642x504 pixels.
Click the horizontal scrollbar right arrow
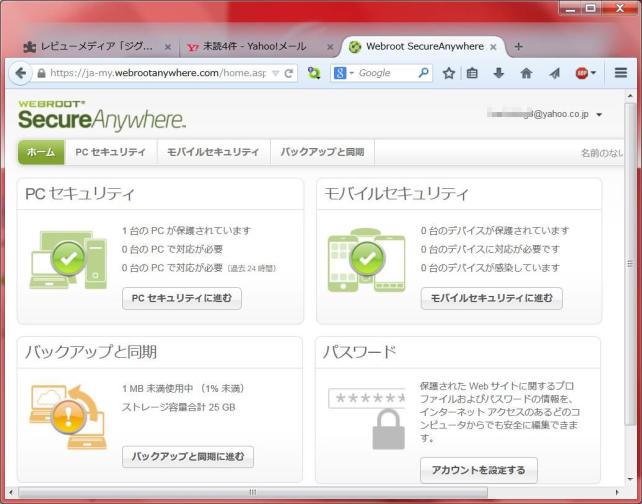[617, 492]
